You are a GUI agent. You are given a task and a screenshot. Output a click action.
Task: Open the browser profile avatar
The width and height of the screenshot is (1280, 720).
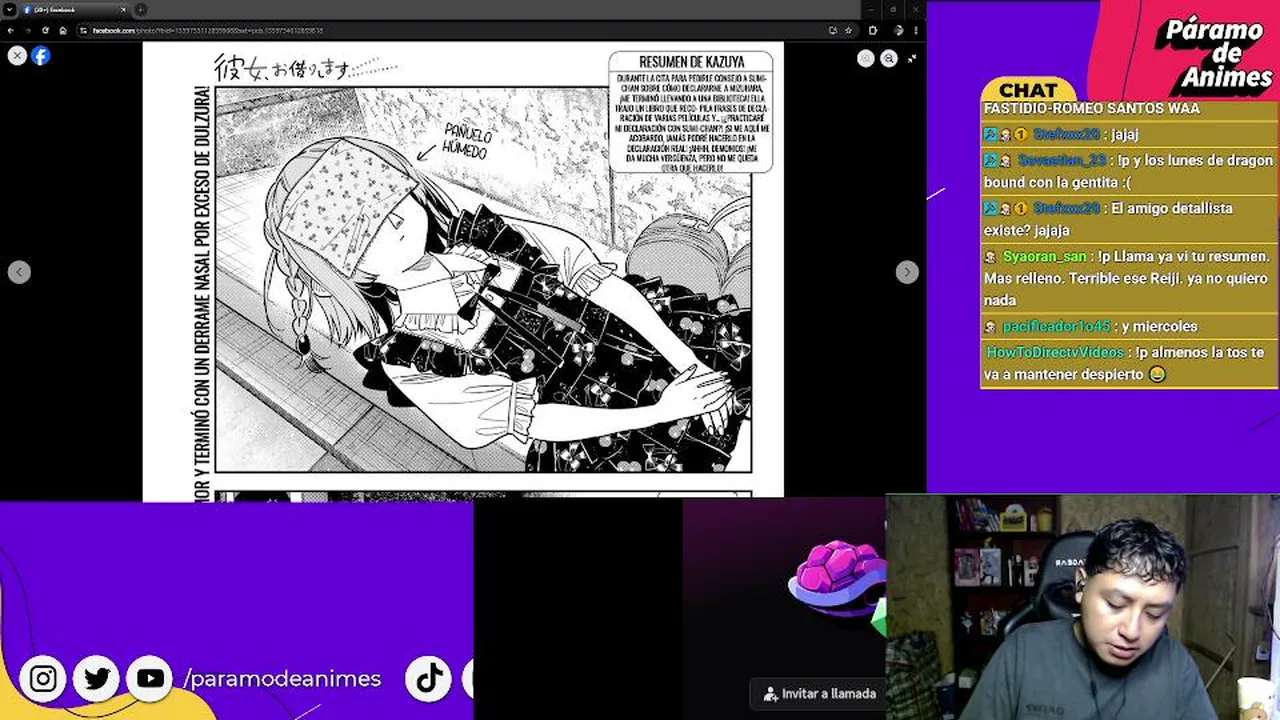[x=898, y=31]
